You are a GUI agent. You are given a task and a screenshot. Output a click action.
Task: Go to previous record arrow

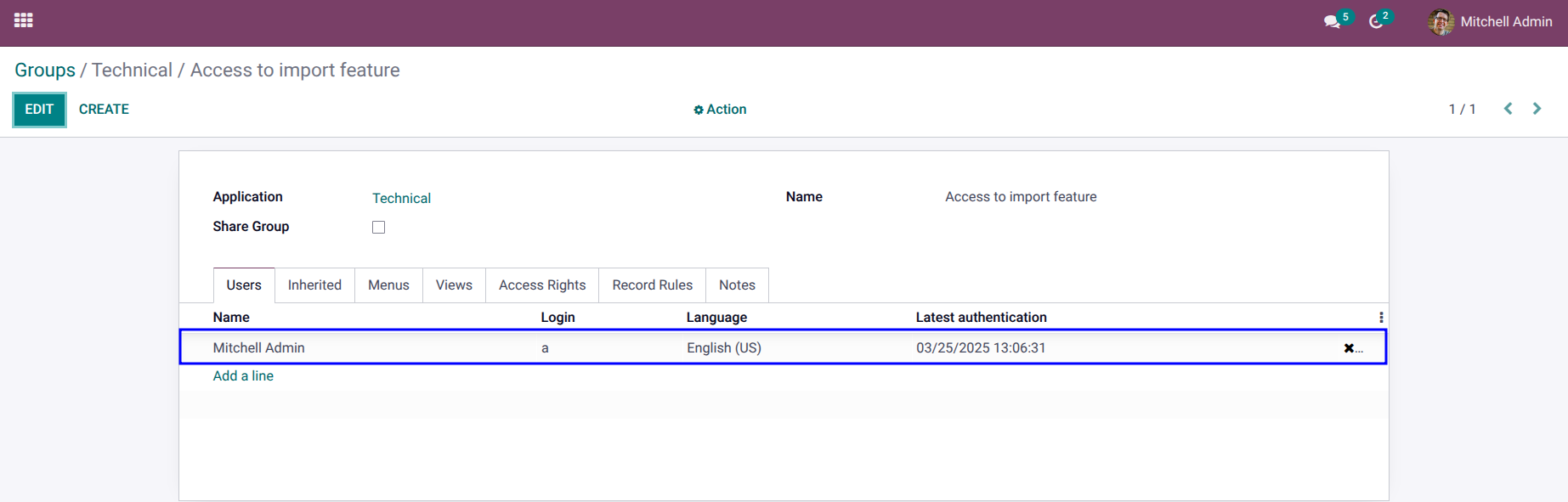[x=1509, y=109]
